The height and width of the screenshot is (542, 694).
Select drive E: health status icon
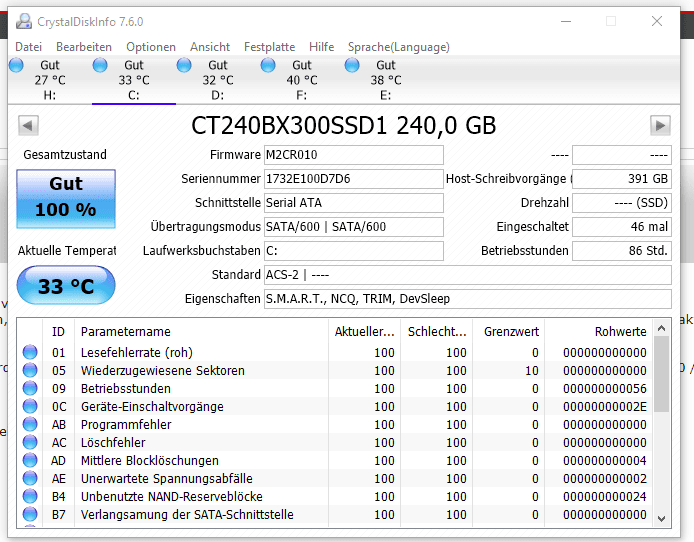coord(352,65)
